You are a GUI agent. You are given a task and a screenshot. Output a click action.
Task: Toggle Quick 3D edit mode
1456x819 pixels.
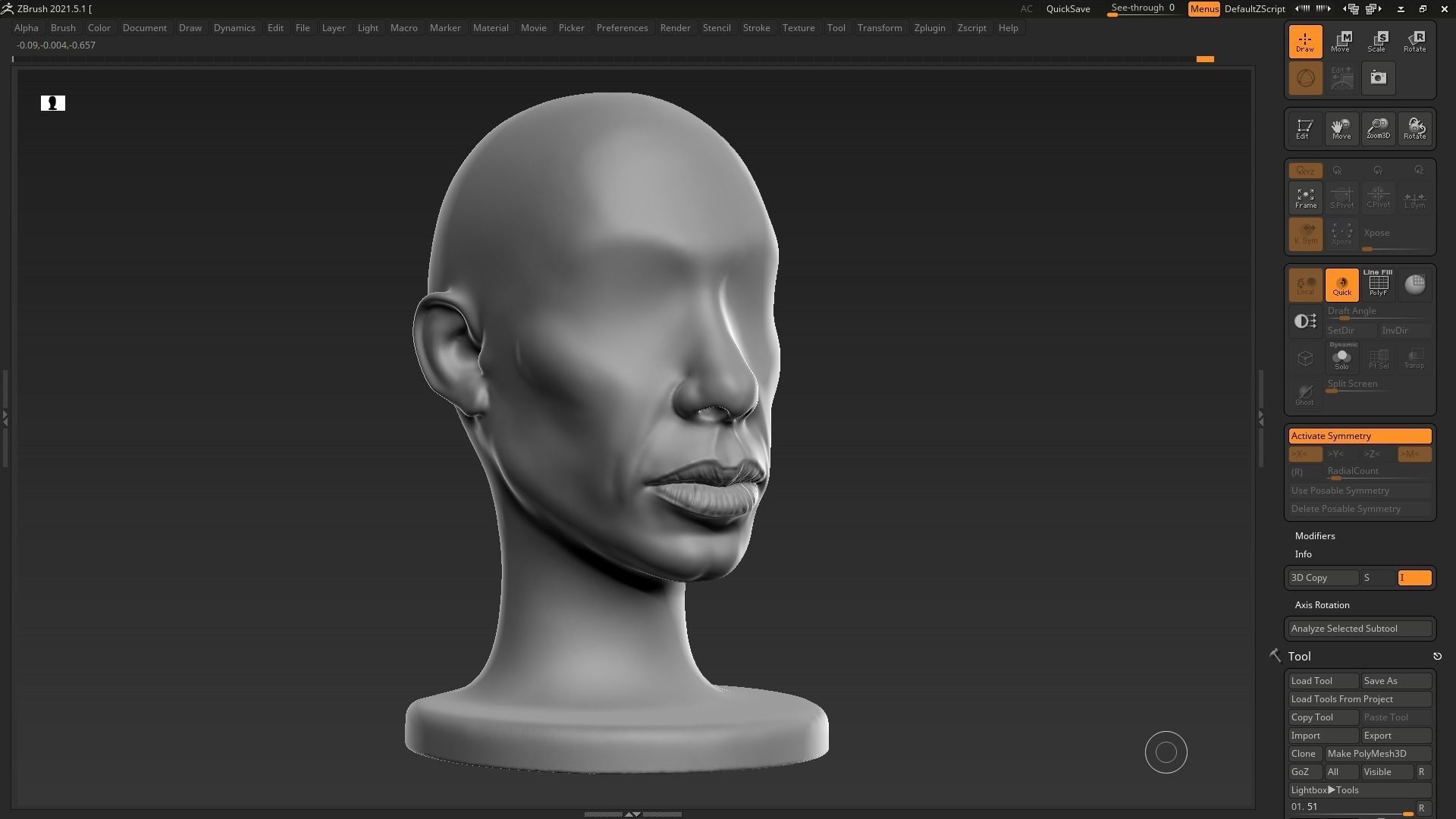point(1341,284)
